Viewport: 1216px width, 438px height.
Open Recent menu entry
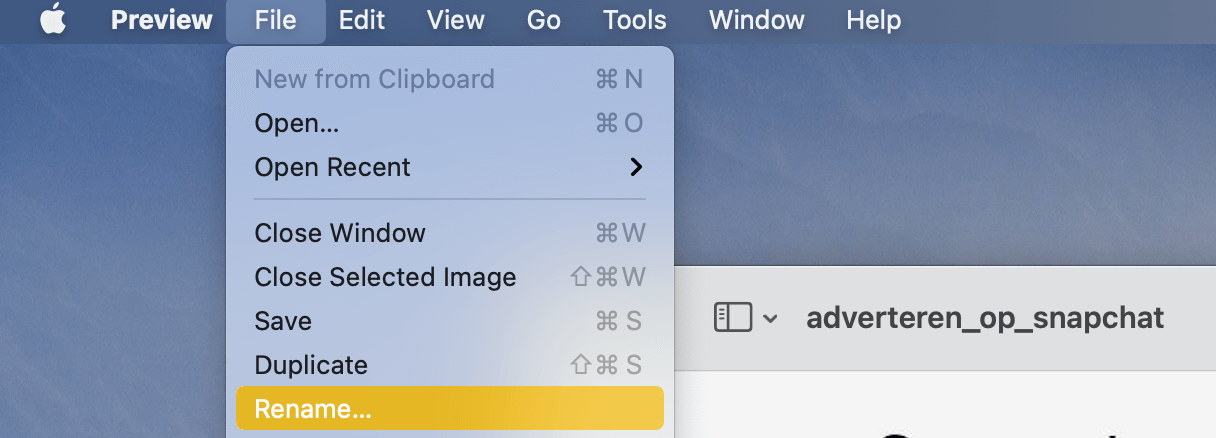pyautogui.click(x=449, y=167)
